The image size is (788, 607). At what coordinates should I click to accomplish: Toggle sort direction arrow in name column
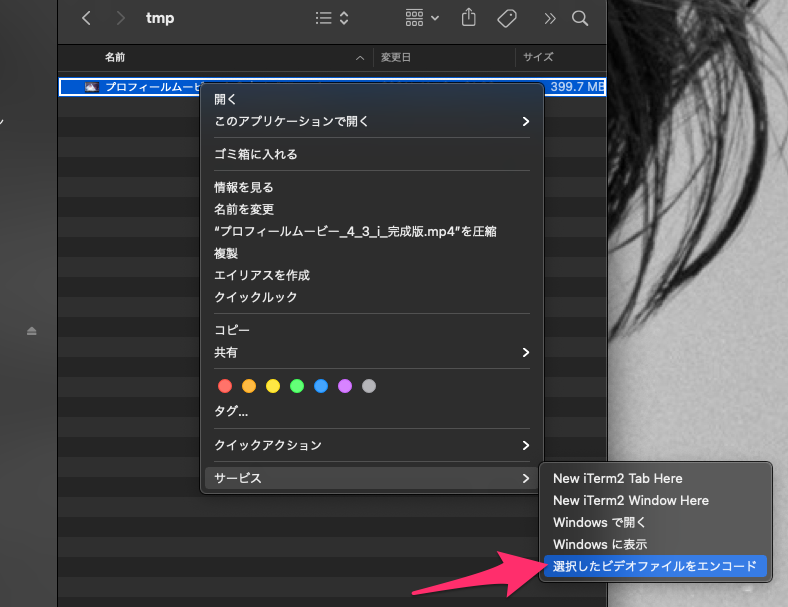(360, 58)
